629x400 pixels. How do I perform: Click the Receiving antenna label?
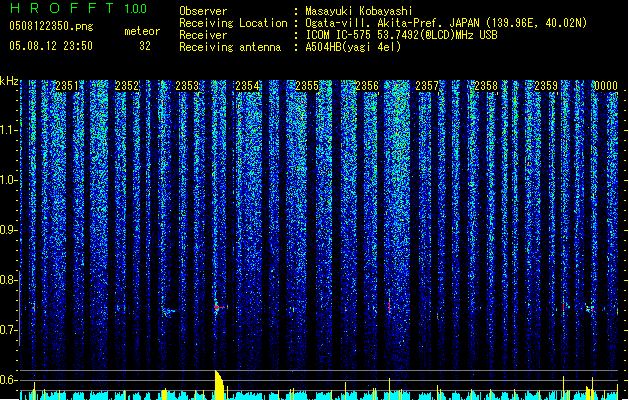point(230,47)
